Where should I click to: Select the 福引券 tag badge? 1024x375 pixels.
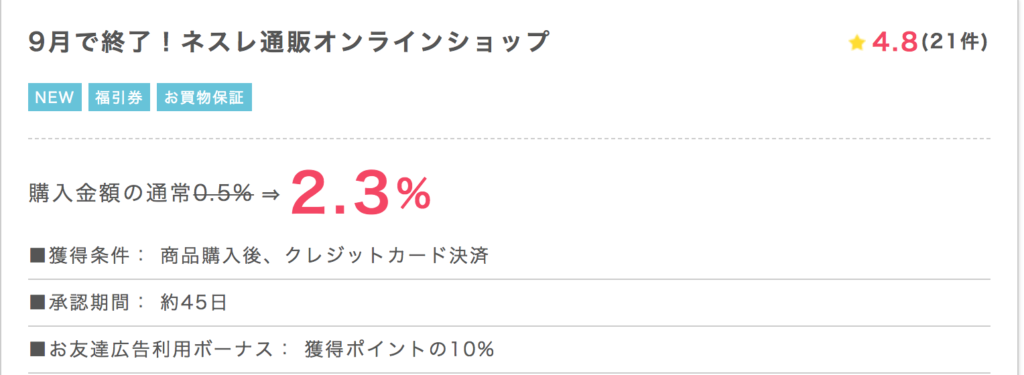tap(119, 98)
